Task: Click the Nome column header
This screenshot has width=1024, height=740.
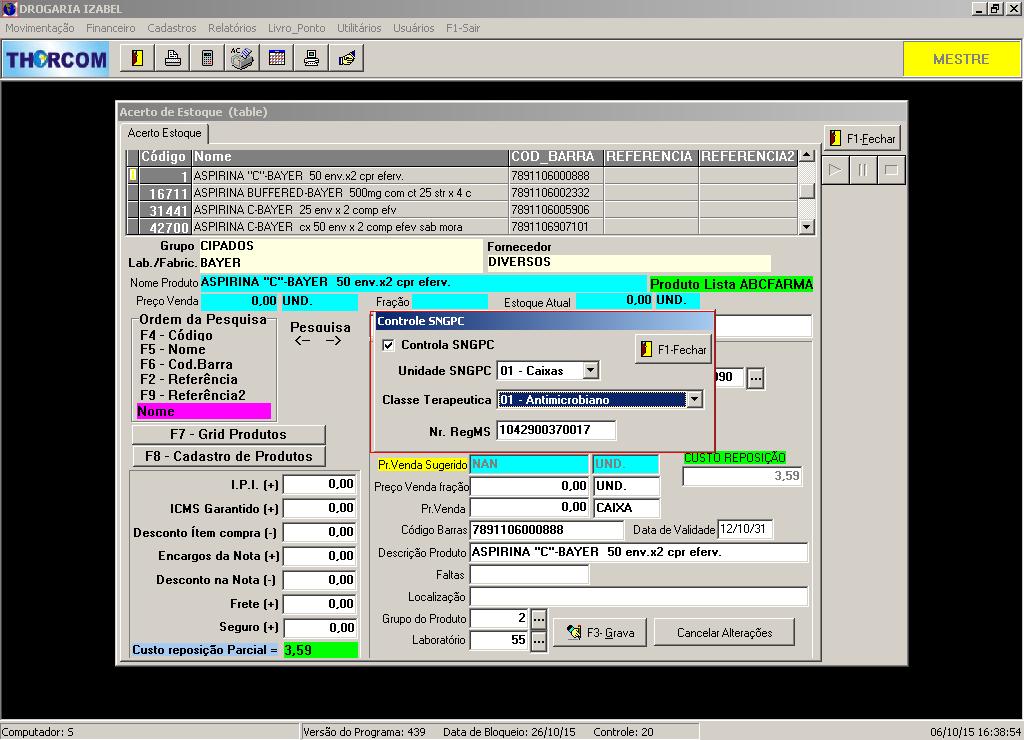Action: [x=350, y=157]
